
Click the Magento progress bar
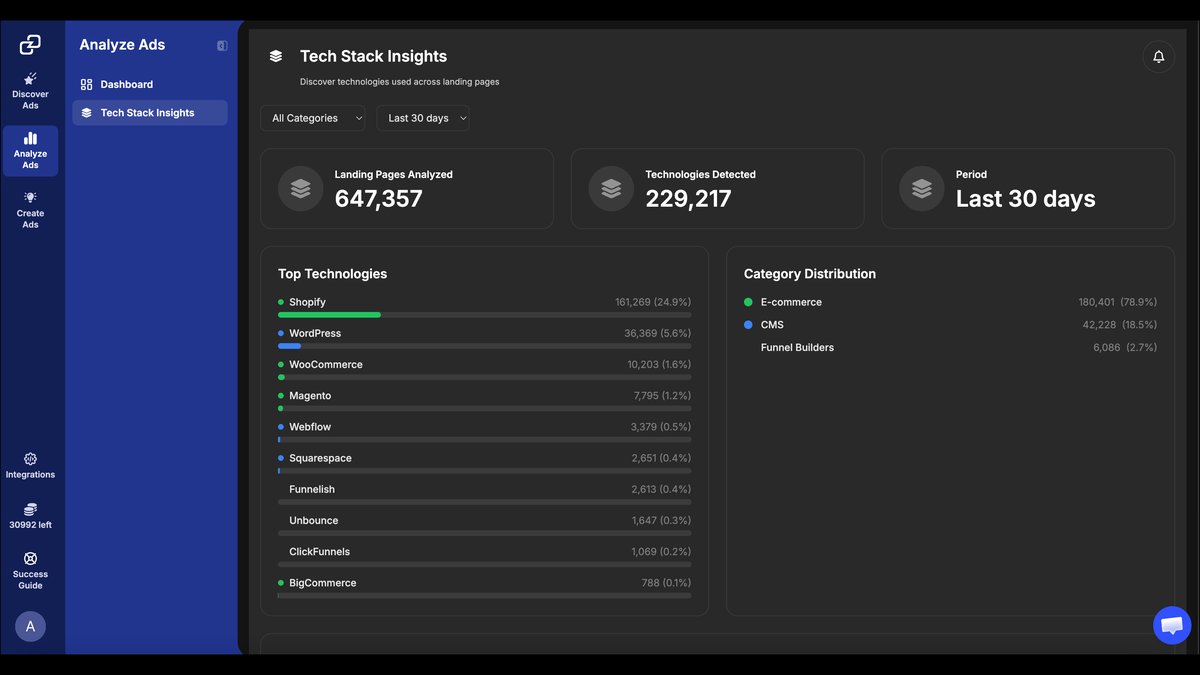coord(484,408)
